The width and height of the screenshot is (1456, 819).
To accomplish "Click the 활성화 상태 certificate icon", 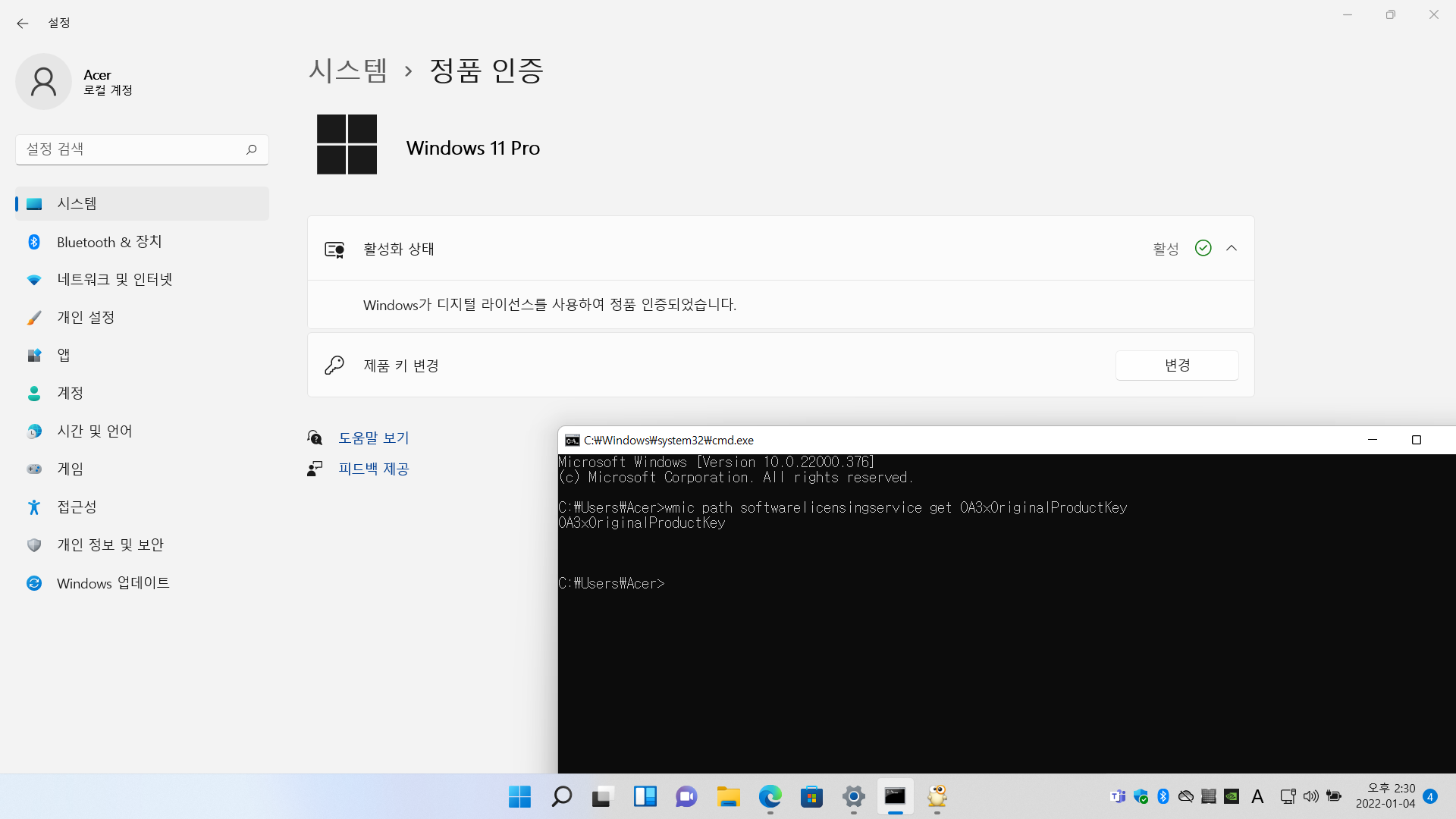I will coord(334,249).
